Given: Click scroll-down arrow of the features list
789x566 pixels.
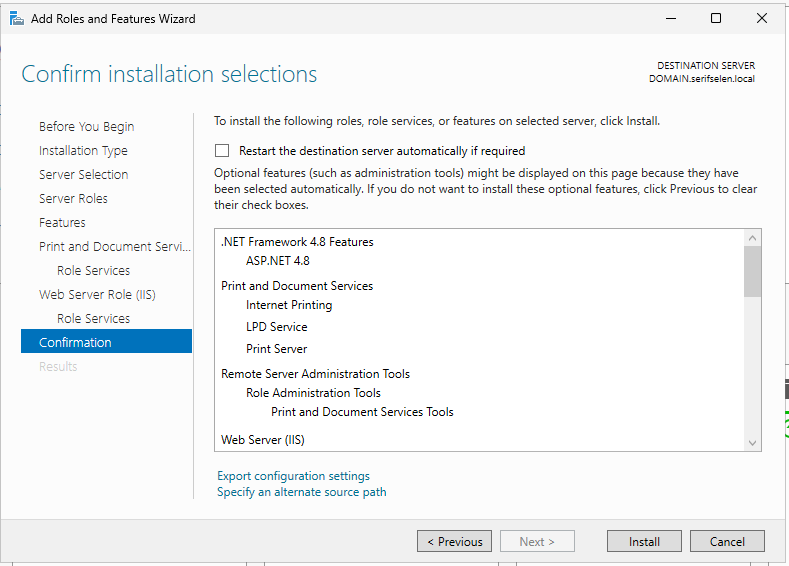Looking at the screenshot, I should [x=753, y=442].
